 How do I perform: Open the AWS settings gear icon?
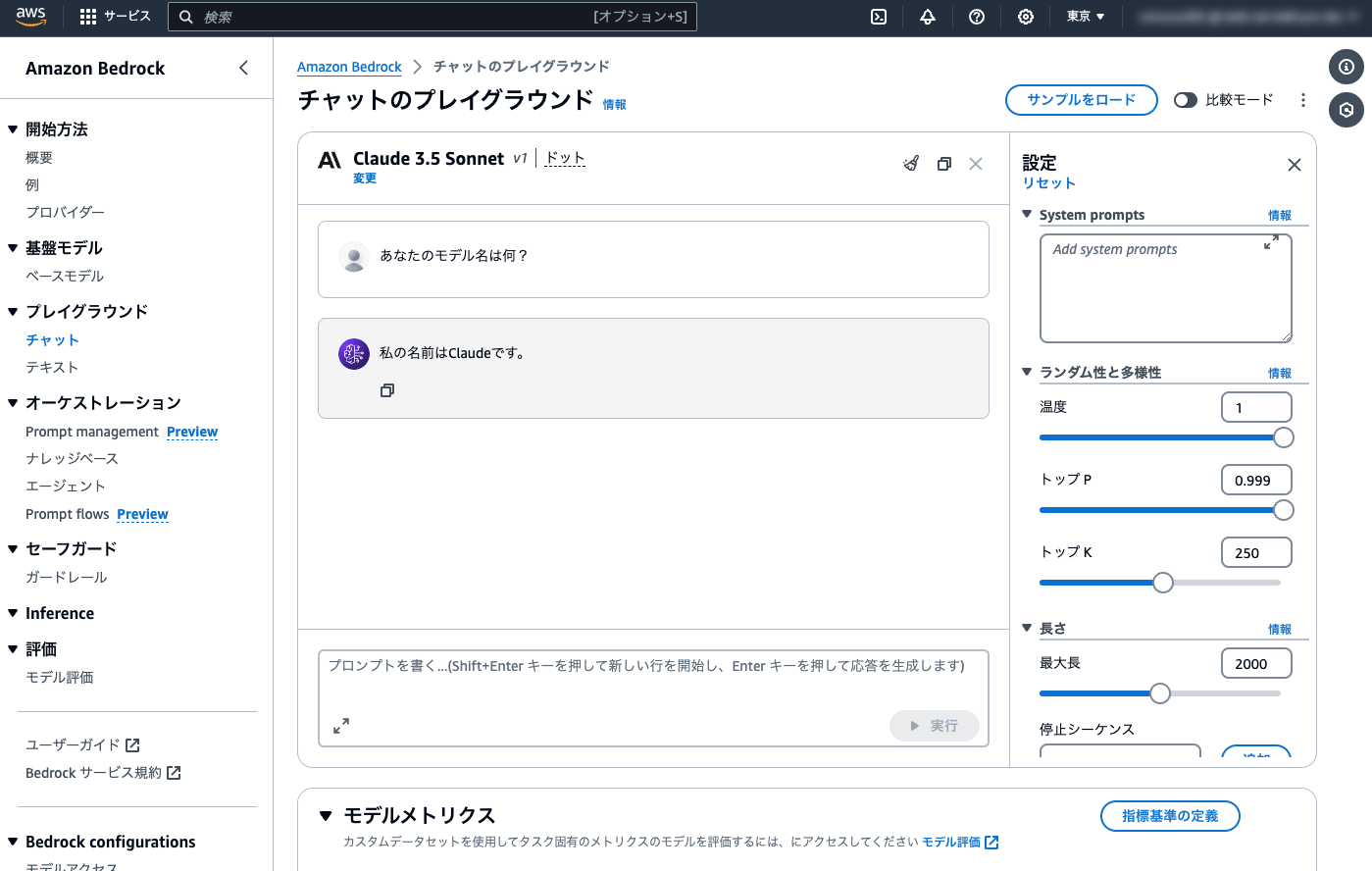pos(1025,17)
